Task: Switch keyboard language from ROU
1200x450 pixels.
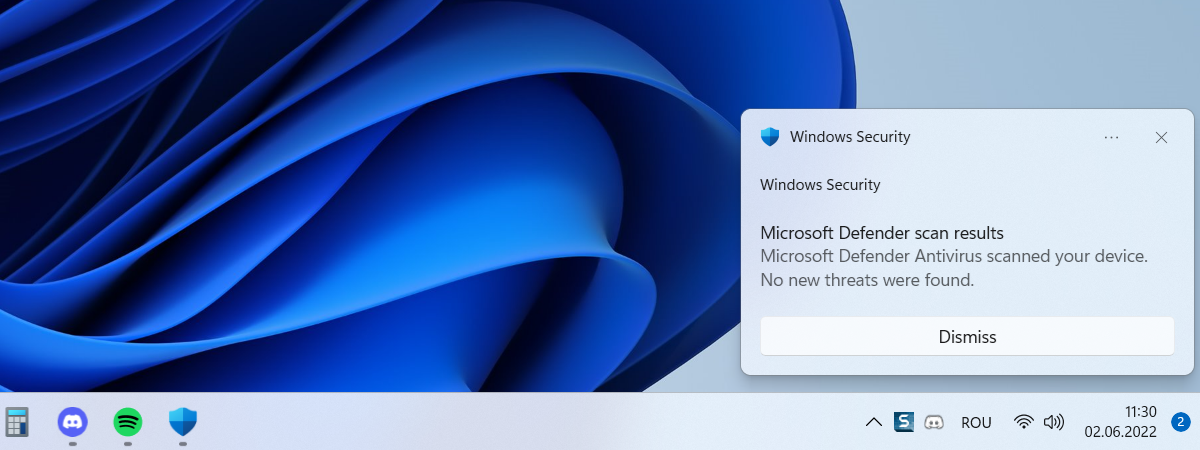Action: pos(976,422)
